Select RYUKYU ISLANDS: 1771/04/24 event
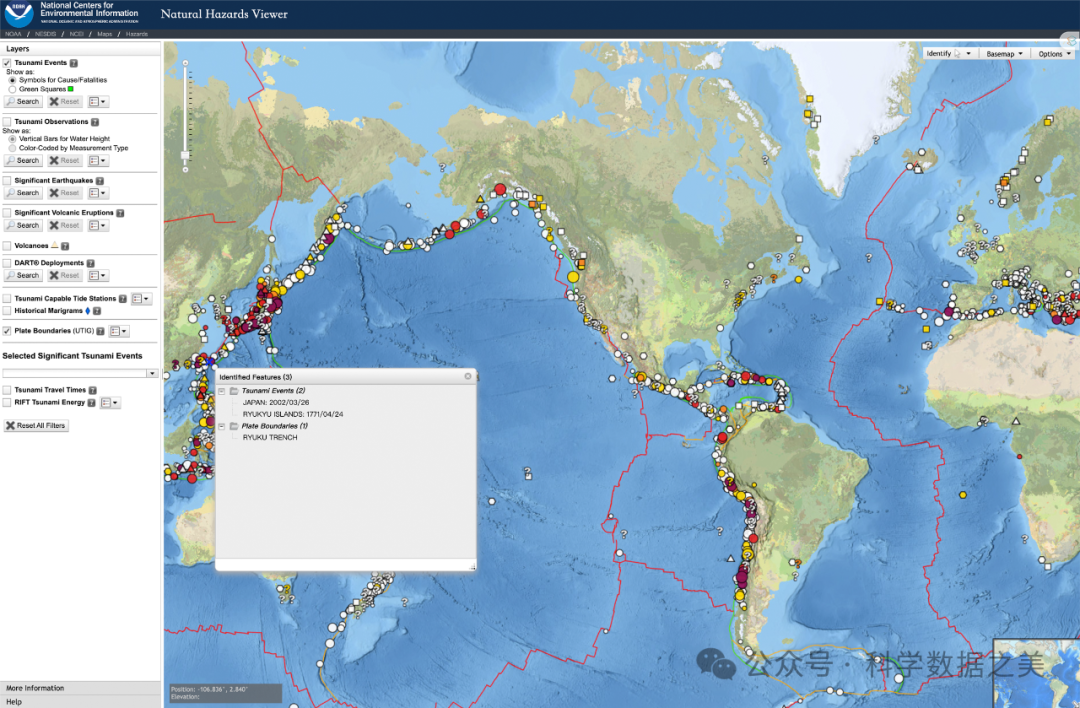This screenshot has height=708, width=1080. coord(293,413)
